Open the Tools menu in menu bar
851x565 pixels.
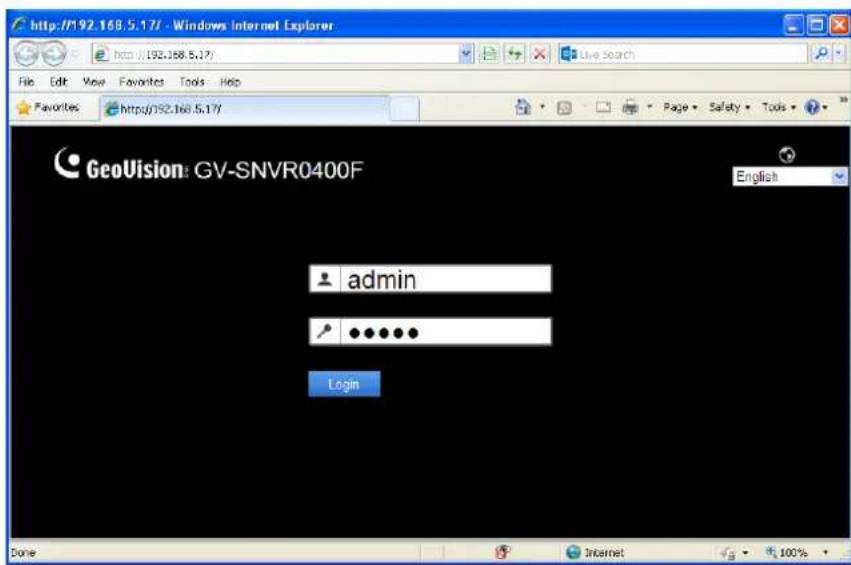pos(192,82)
